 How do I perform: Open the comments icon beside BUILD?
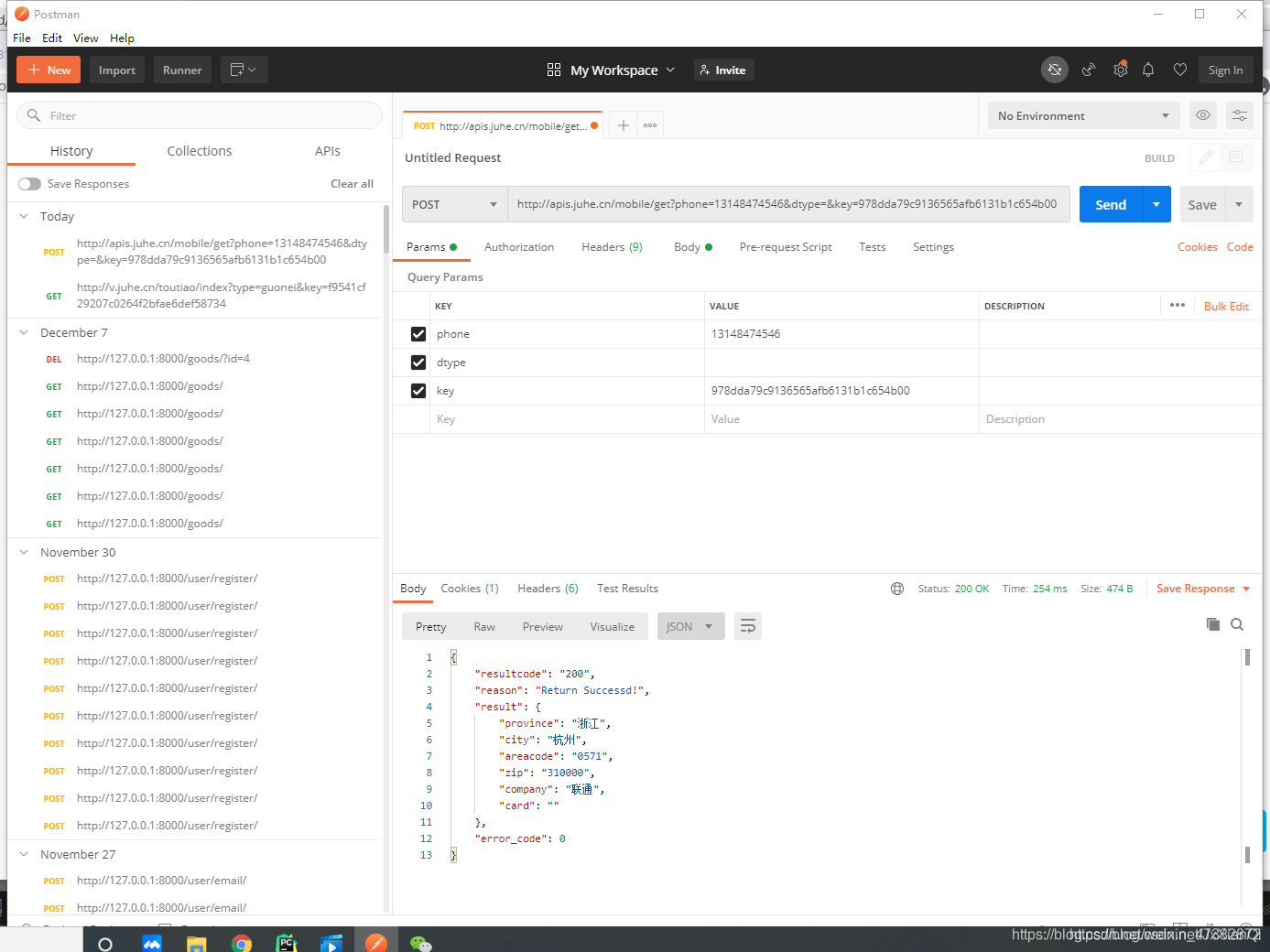pyautogui.click(x=1235, y=157)
